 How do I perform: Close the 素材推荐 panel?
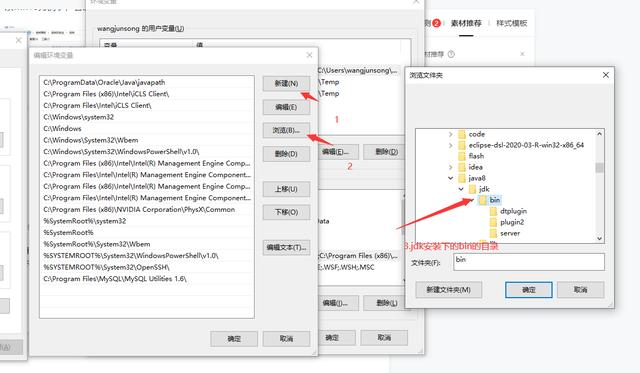[522, 54]
